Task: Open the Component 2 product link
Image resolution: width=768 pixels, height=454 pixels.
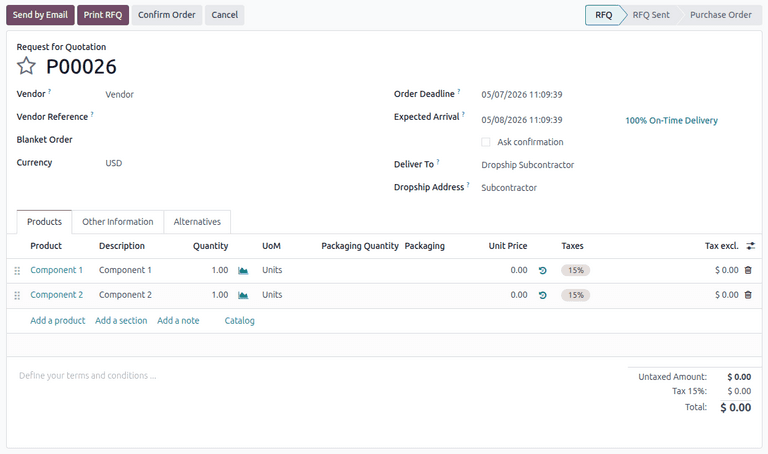Action: (56, 295)
